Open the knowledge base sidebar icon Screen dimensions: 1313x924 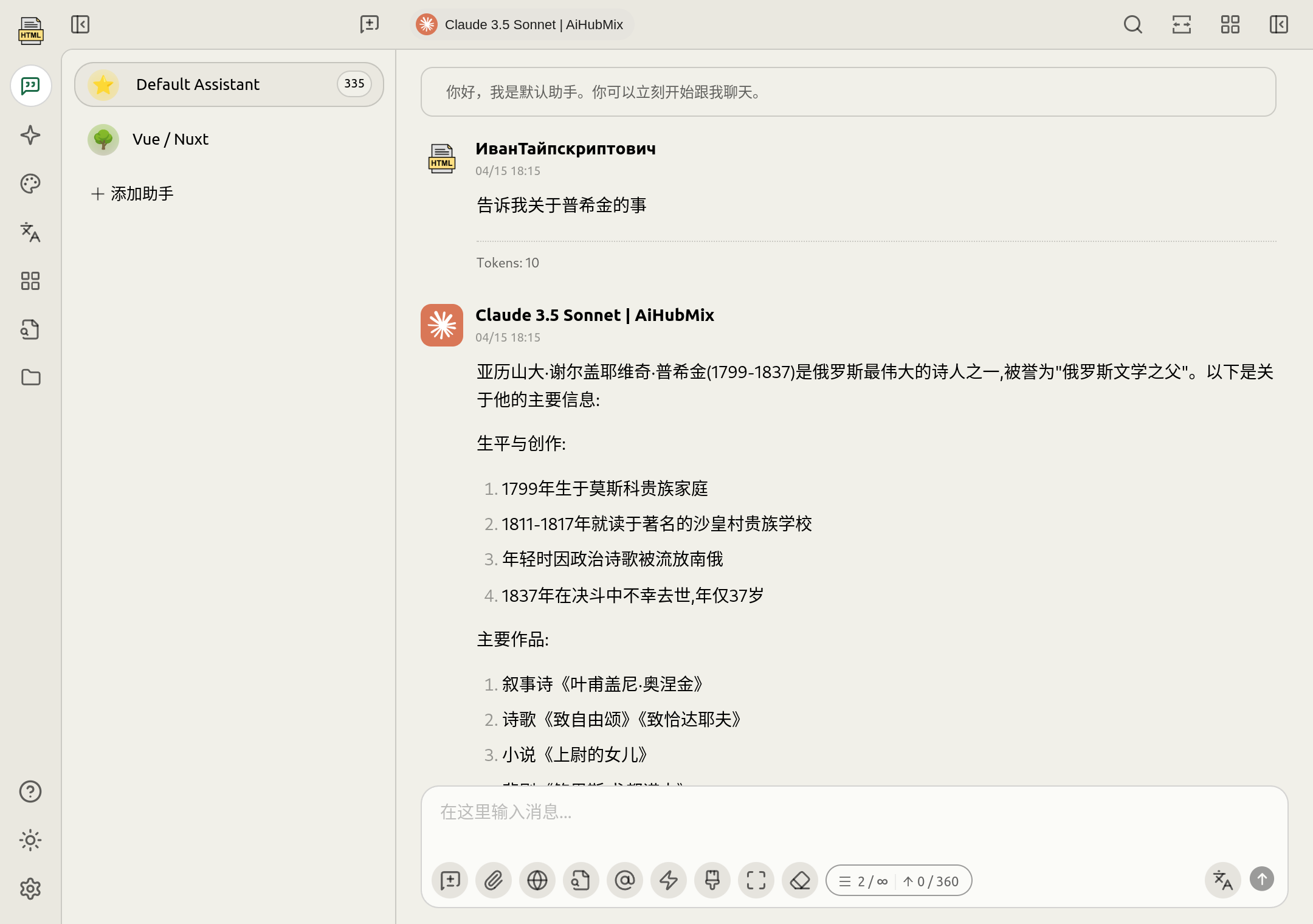(x=30, y=329)
